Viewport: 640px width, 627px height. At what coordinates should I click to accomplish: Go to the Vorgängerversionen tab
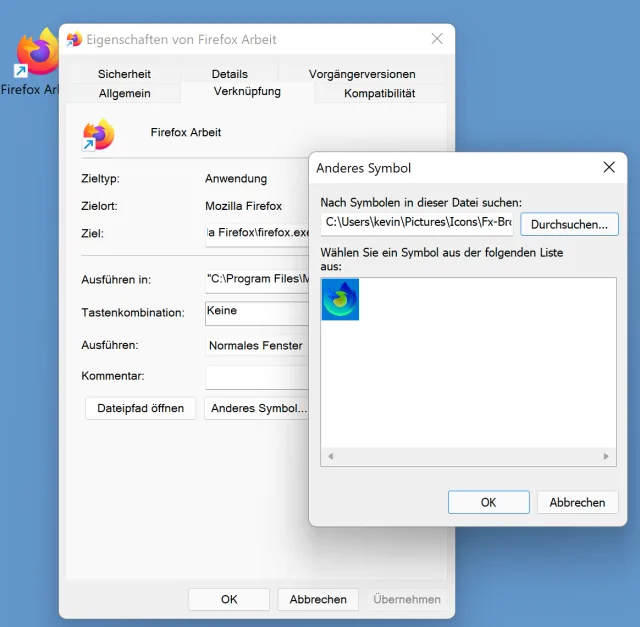(x=362, y=74)
